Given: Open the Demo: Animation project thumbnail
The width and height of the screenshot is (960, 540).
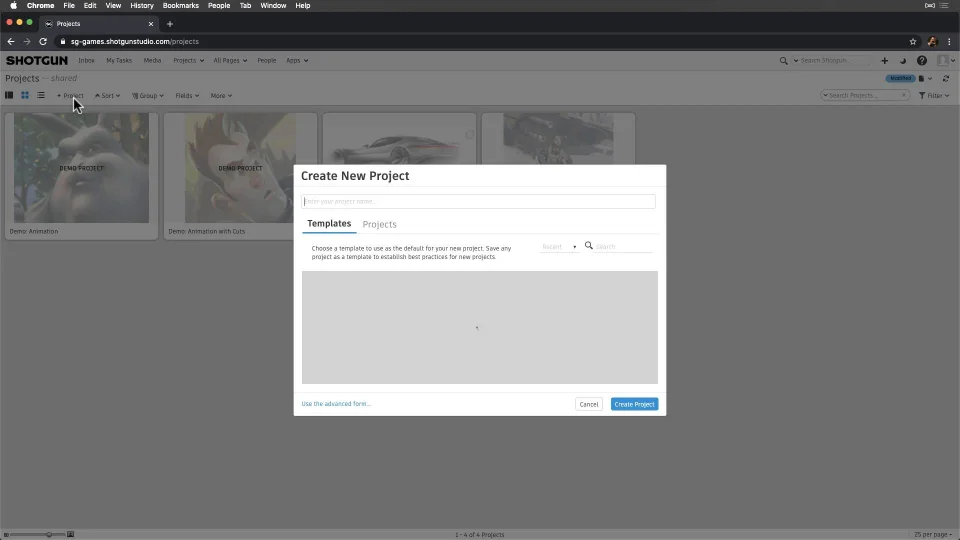Looking at the screenshot, I should pos(81,168).
